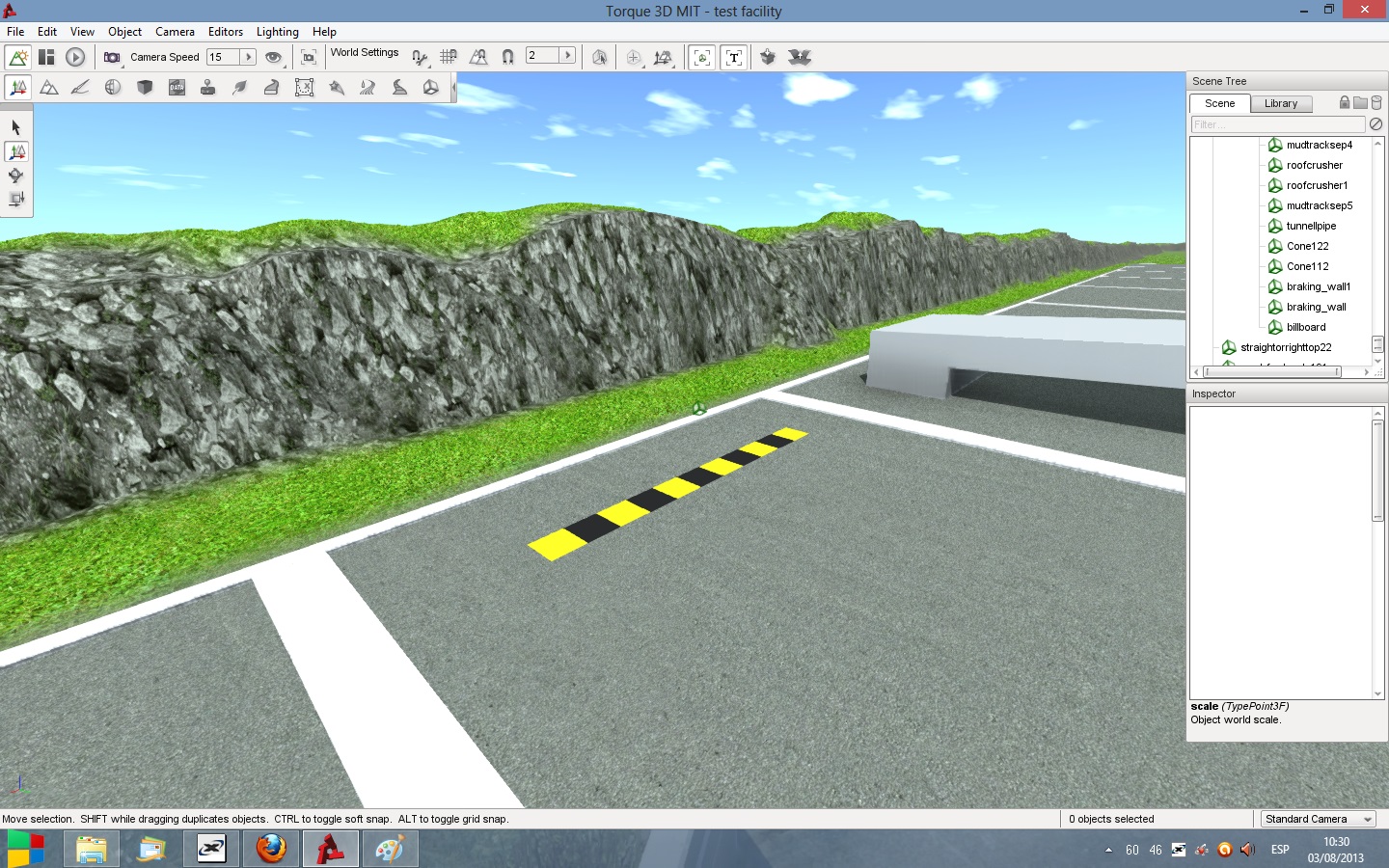Open the Editors menu
The image size is (1389, 868).
(x=226, y=32)
